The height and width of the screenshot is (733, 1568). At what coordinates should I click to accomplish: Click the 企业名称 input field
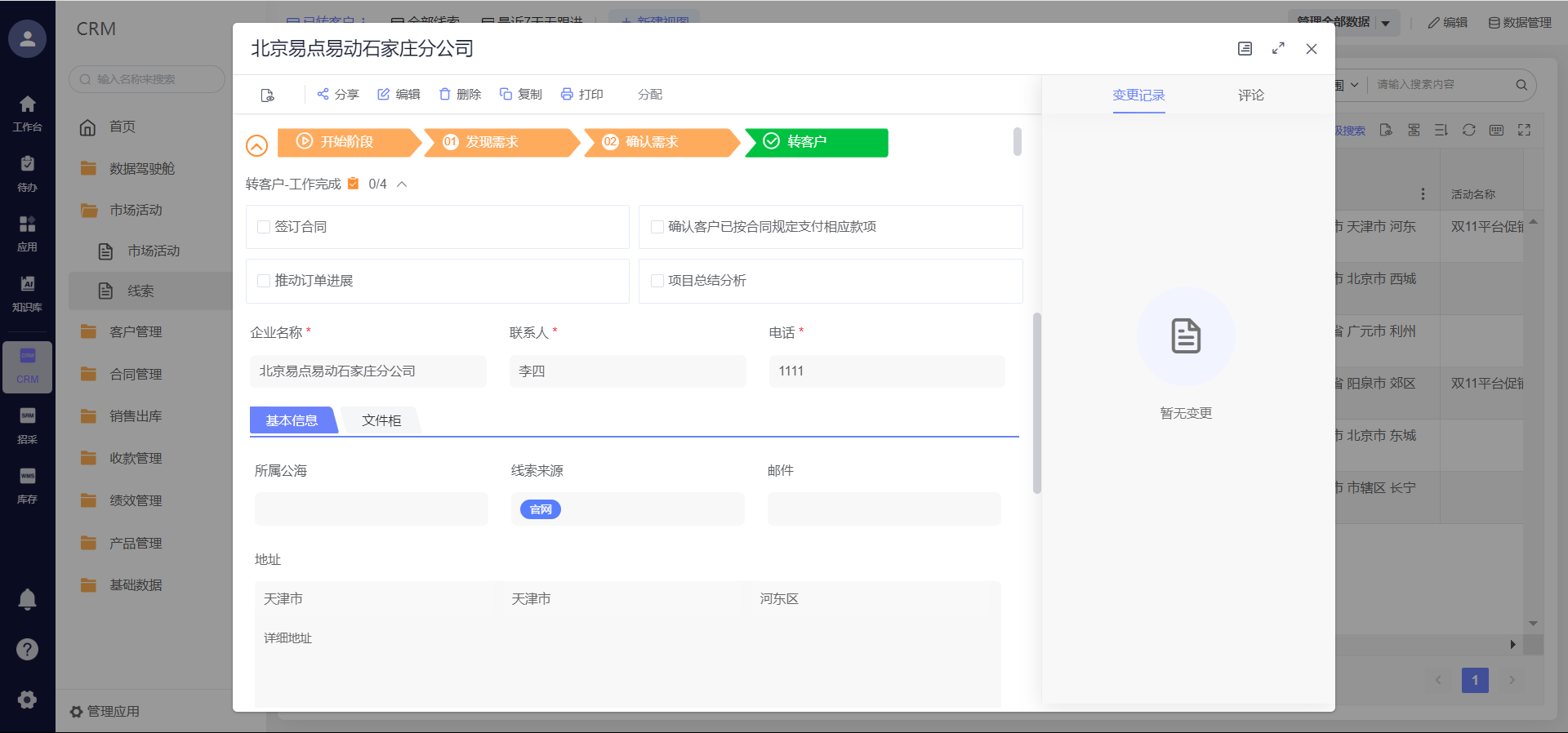(367, 371)
